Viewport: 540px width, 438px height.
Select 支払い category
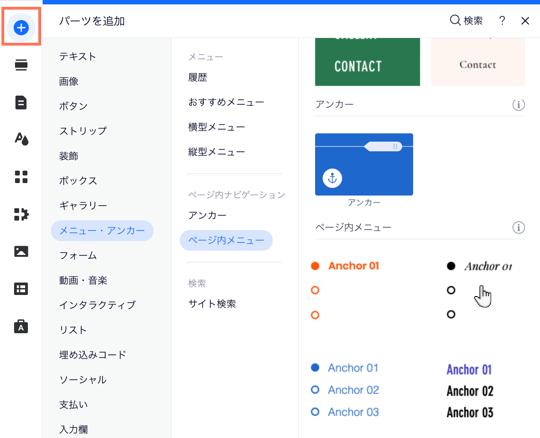click(73, 405)
